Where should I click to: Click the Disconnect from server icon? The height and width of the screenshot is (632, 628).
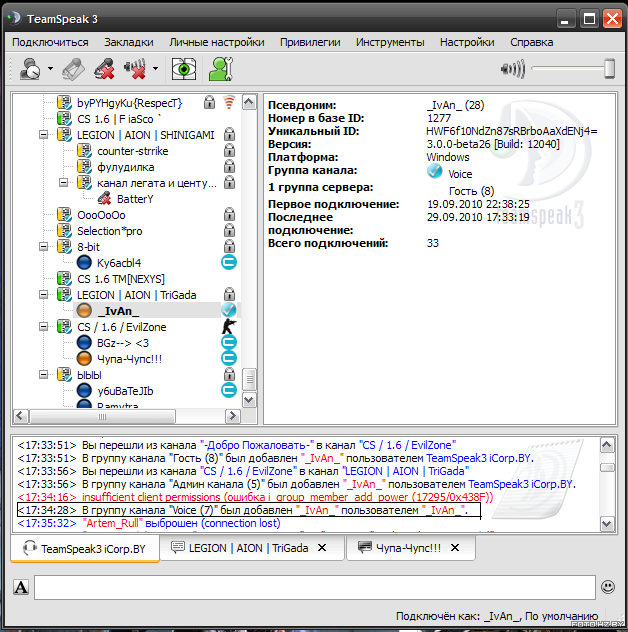coord(73,69)
